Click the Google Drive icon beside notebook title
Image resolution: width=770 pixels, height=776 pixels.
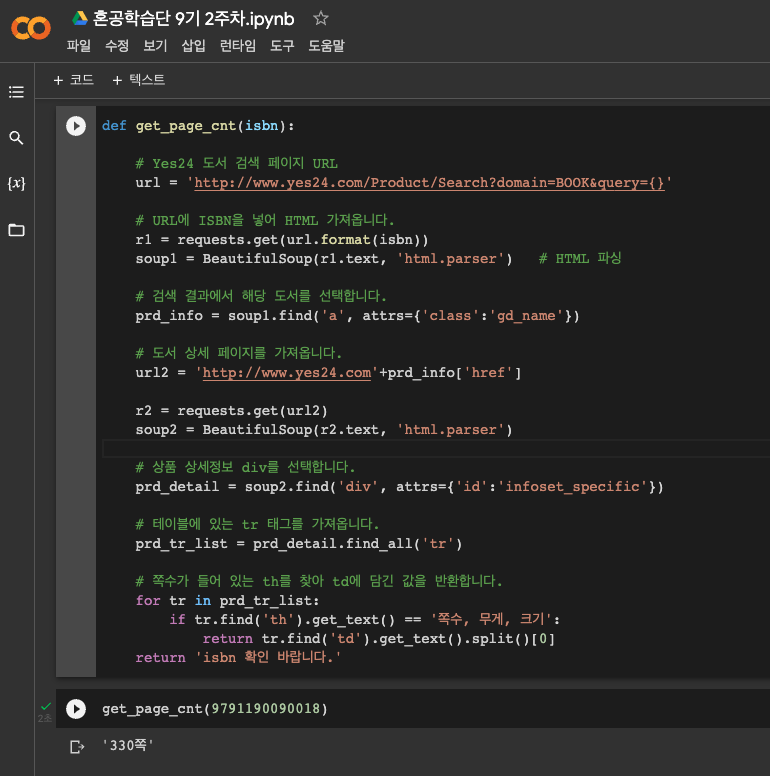[80, 19]
